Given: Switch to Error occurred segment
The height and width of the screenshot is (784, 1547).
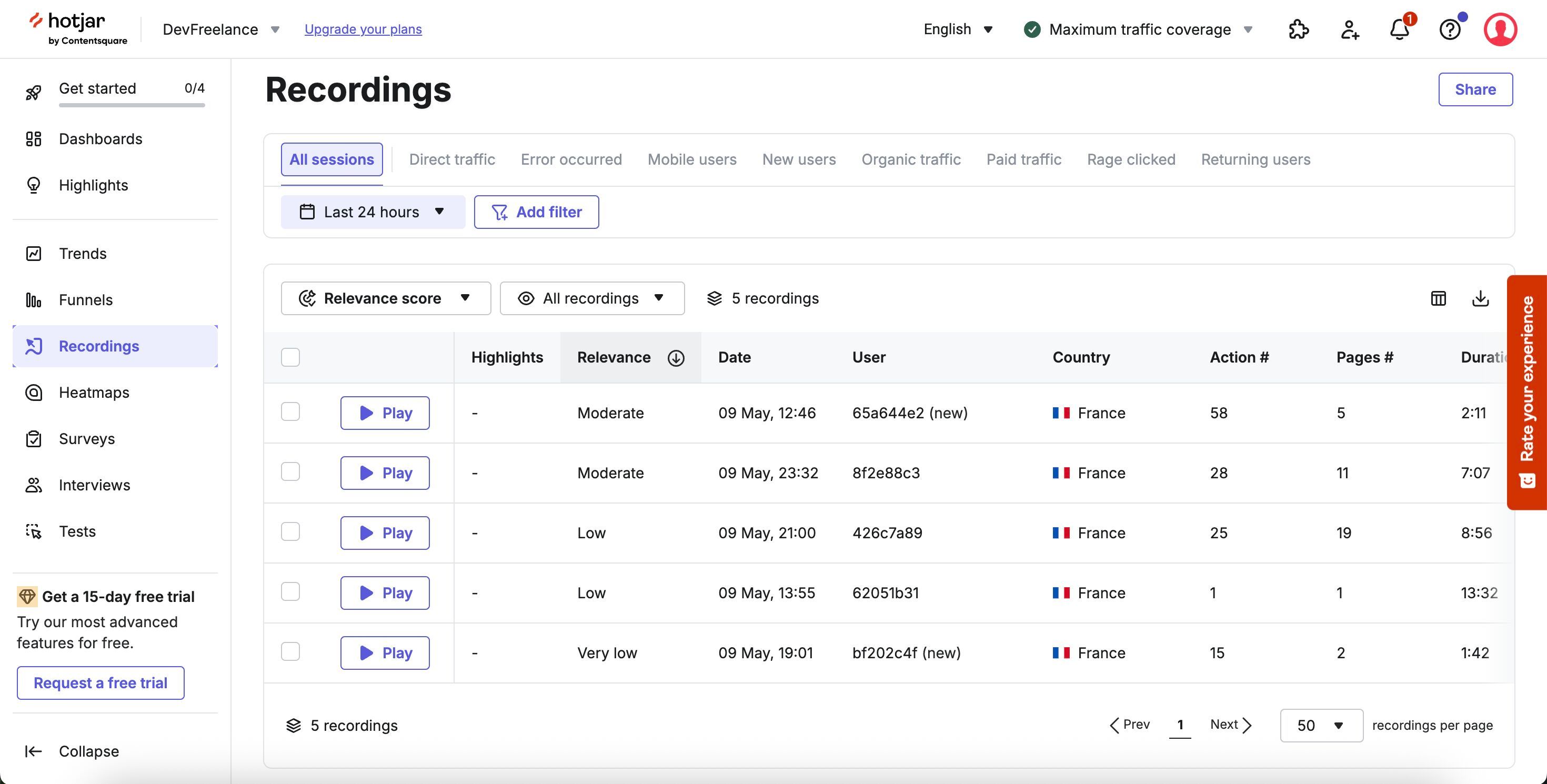Looking at the screenshot, I should [571, 159].
